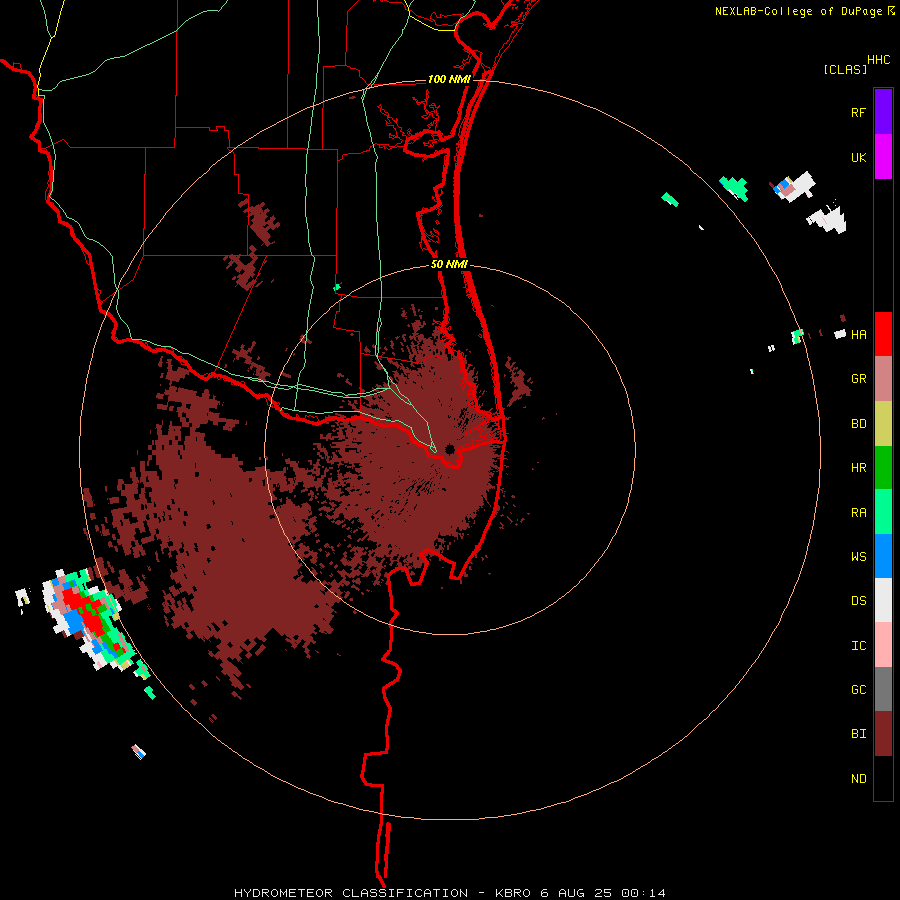Click the "DS" legend label
Image resolution: width=900 pixels, height=900 pixels.
[858, 601]
